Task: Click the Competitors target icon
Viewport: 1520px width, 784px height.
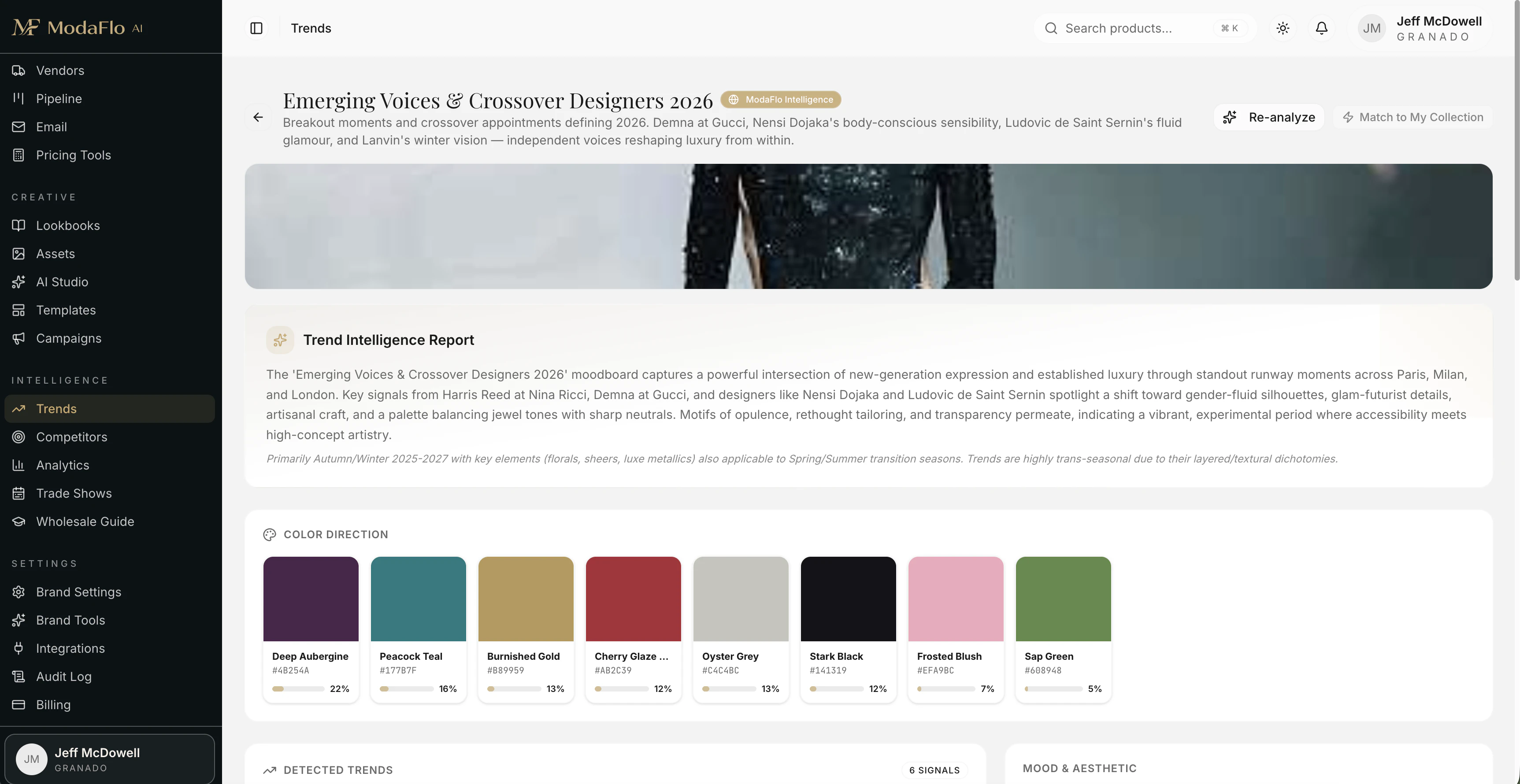Action: tap(19, 437)
